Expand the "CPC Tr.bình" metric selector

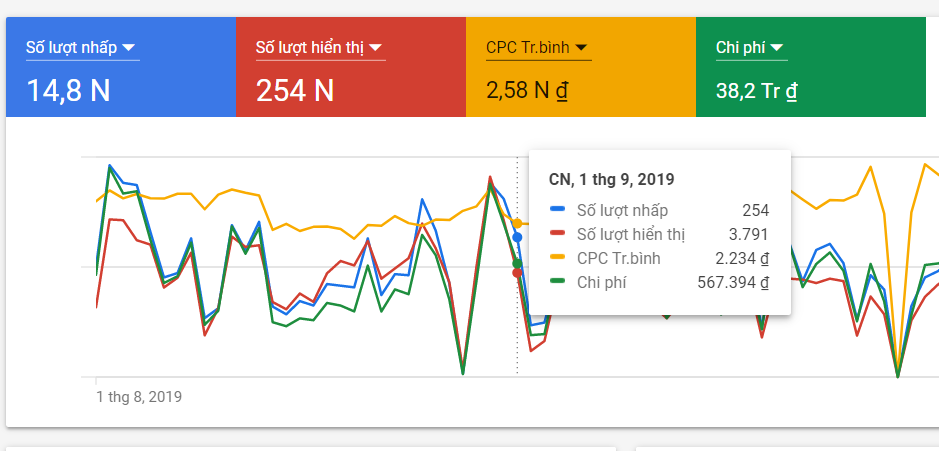[x=582, y=47]
